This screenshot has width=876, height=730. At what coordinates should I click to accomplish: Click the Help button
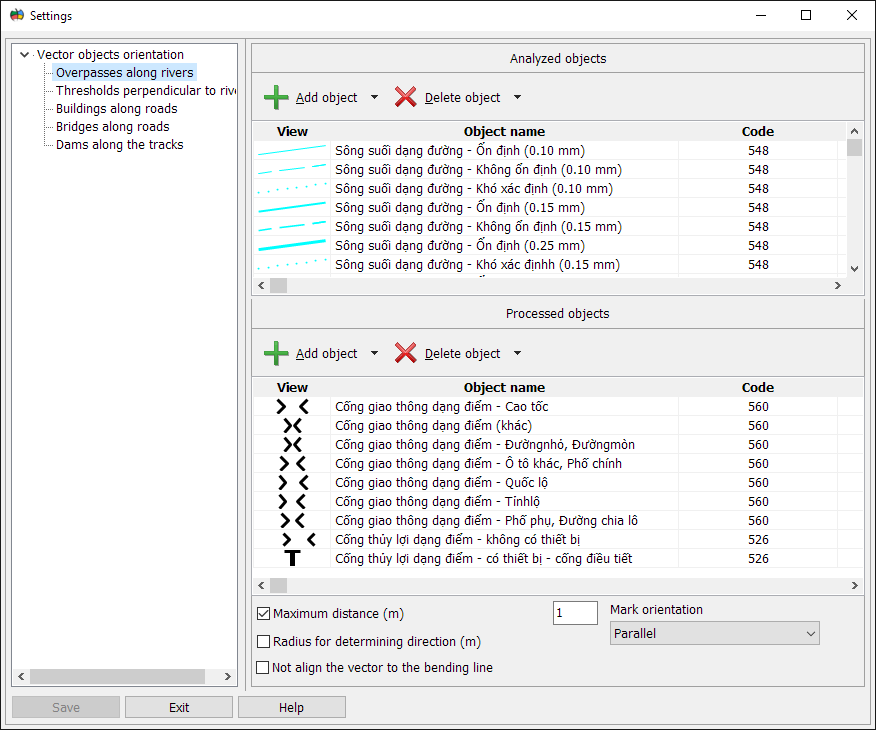(292, 707)
